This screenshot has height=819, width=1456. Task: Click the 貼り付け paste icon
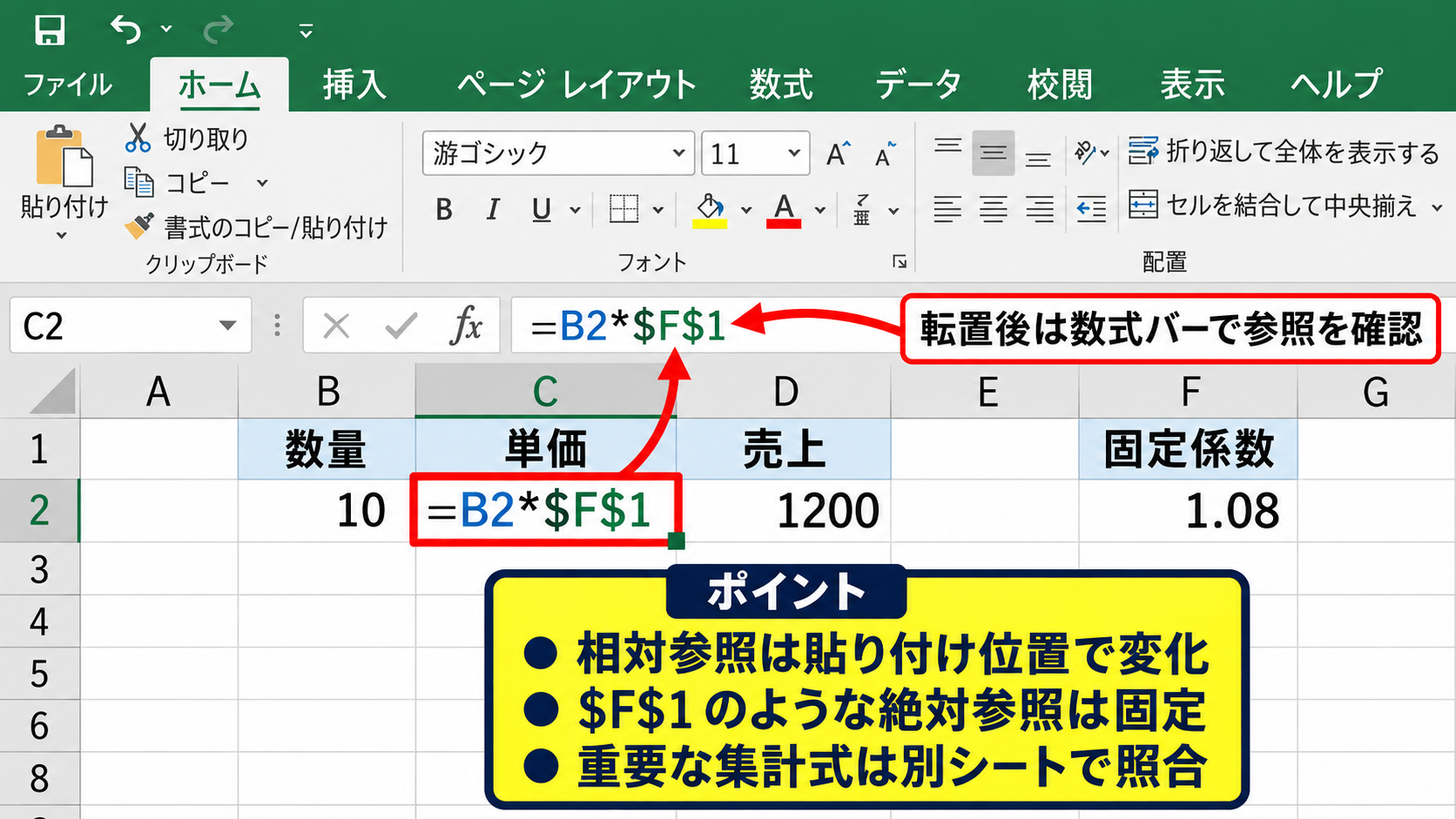64,157
